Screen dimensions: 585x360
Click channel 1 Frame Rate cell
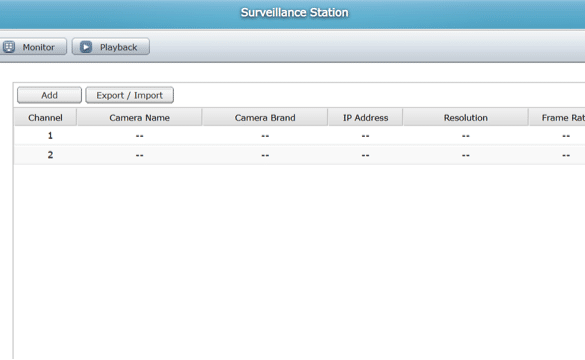(x=557, y=135)
